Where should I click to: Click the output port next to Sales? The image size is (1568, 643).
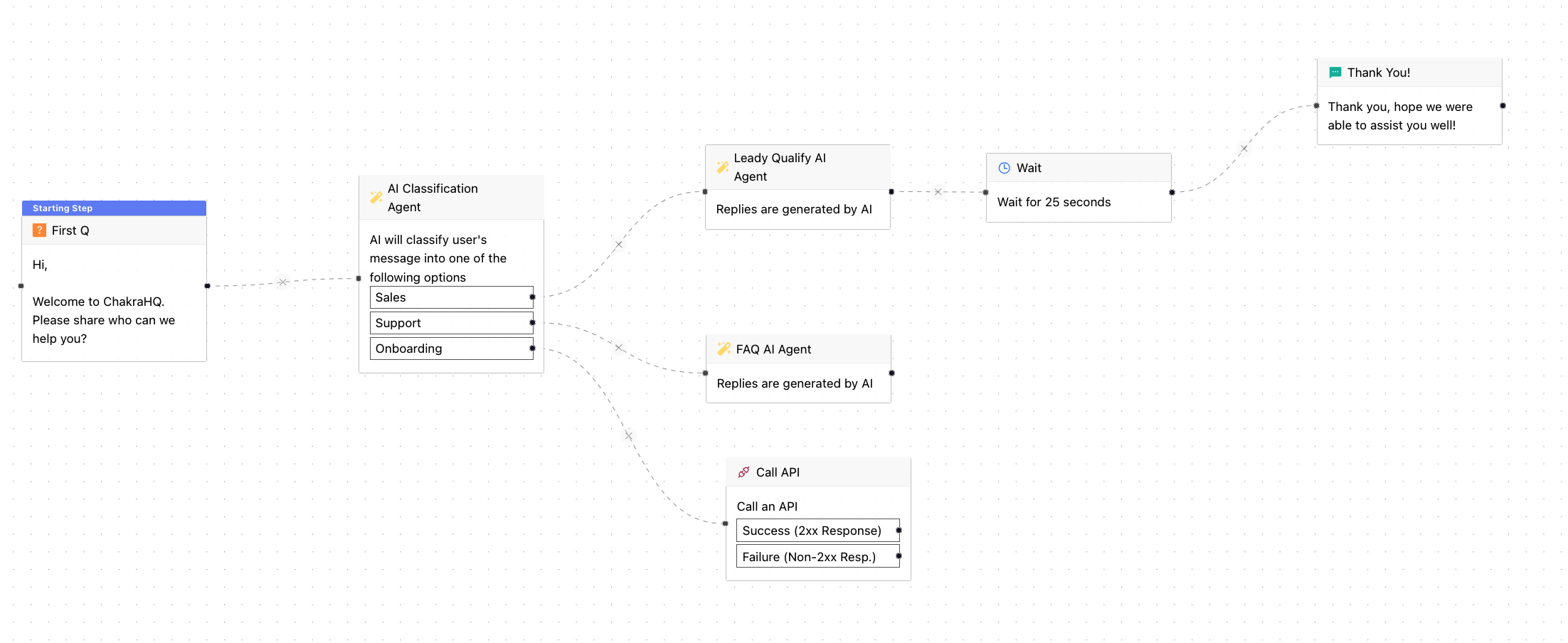pyautogui.click(x=532, y=297)
